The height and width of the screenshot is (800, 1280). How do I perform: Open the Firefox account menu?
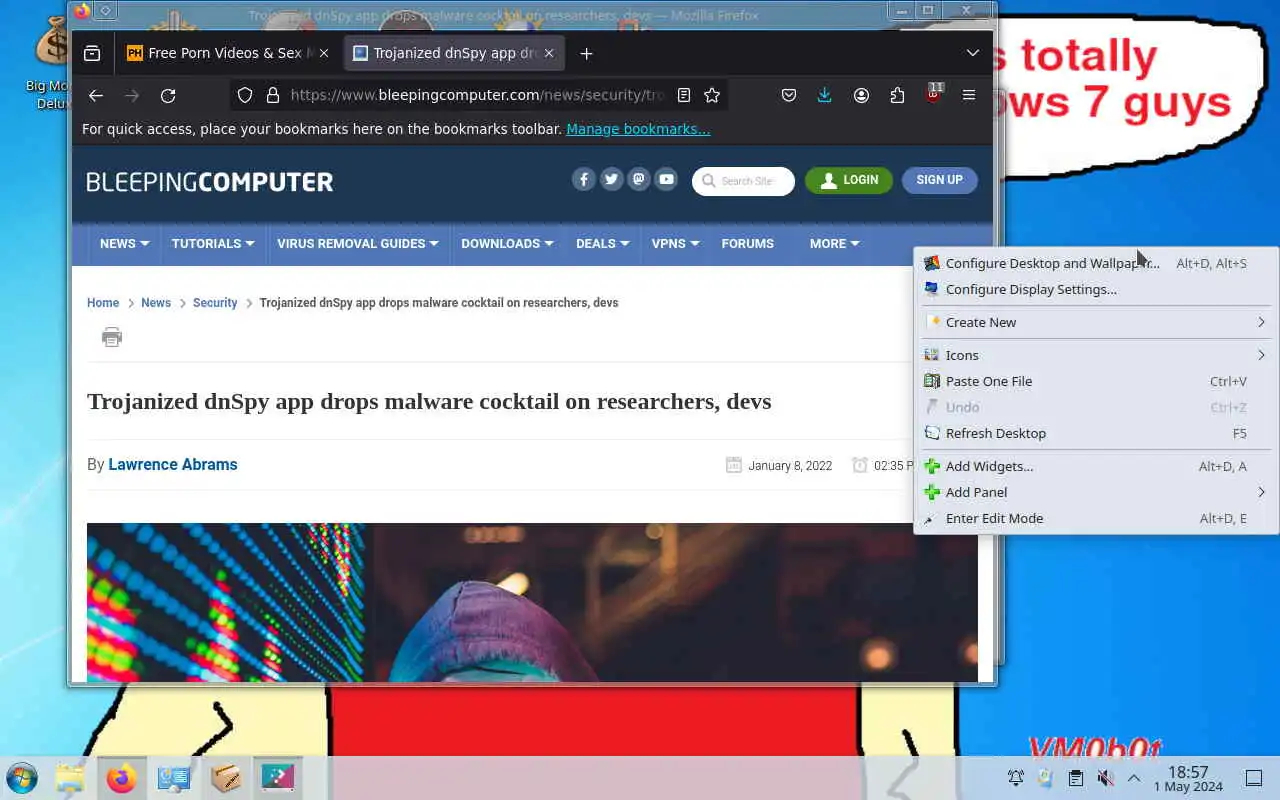(861, 95)
